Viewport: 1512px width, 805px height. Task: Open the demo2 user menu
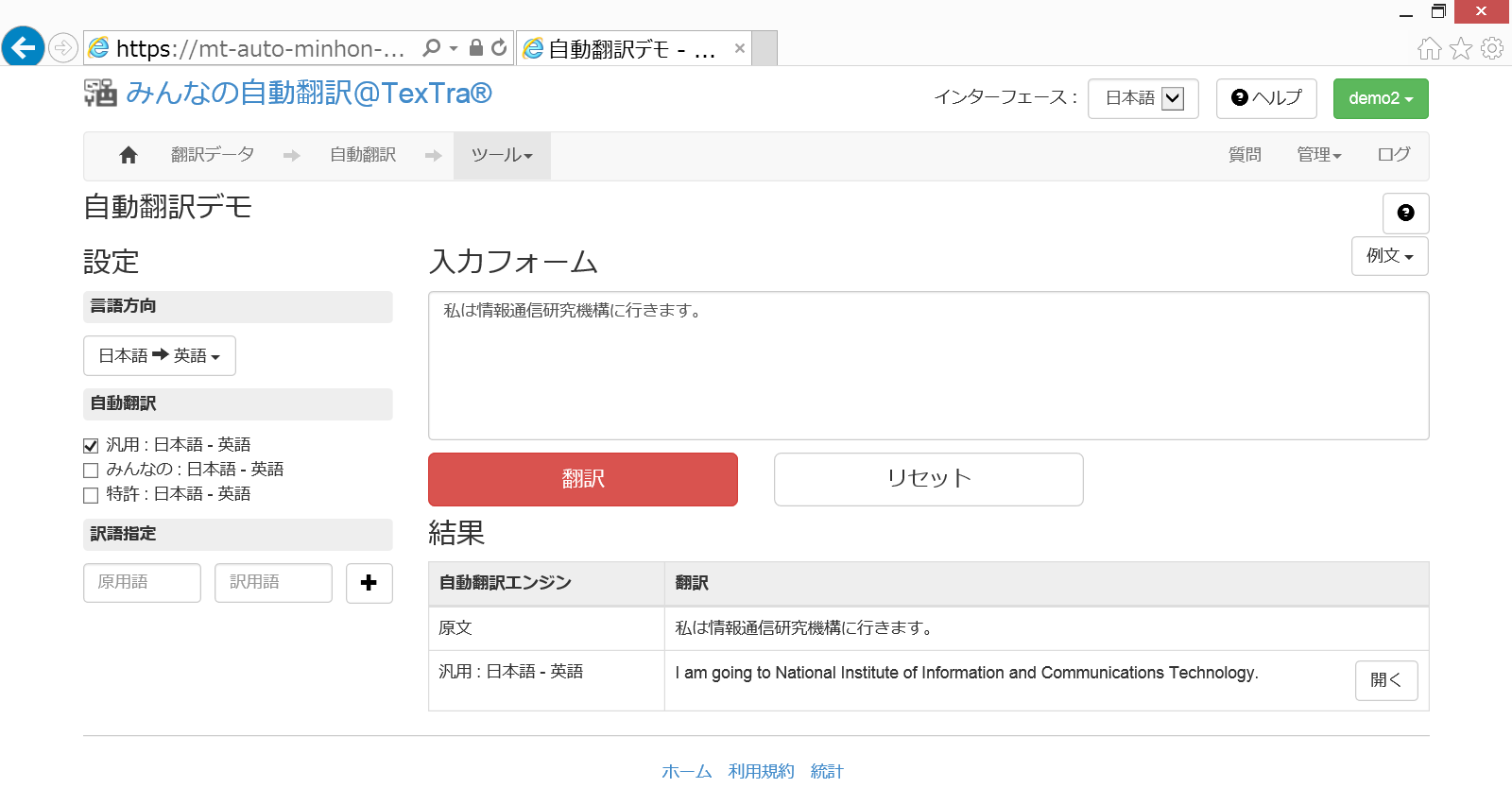1381,98
